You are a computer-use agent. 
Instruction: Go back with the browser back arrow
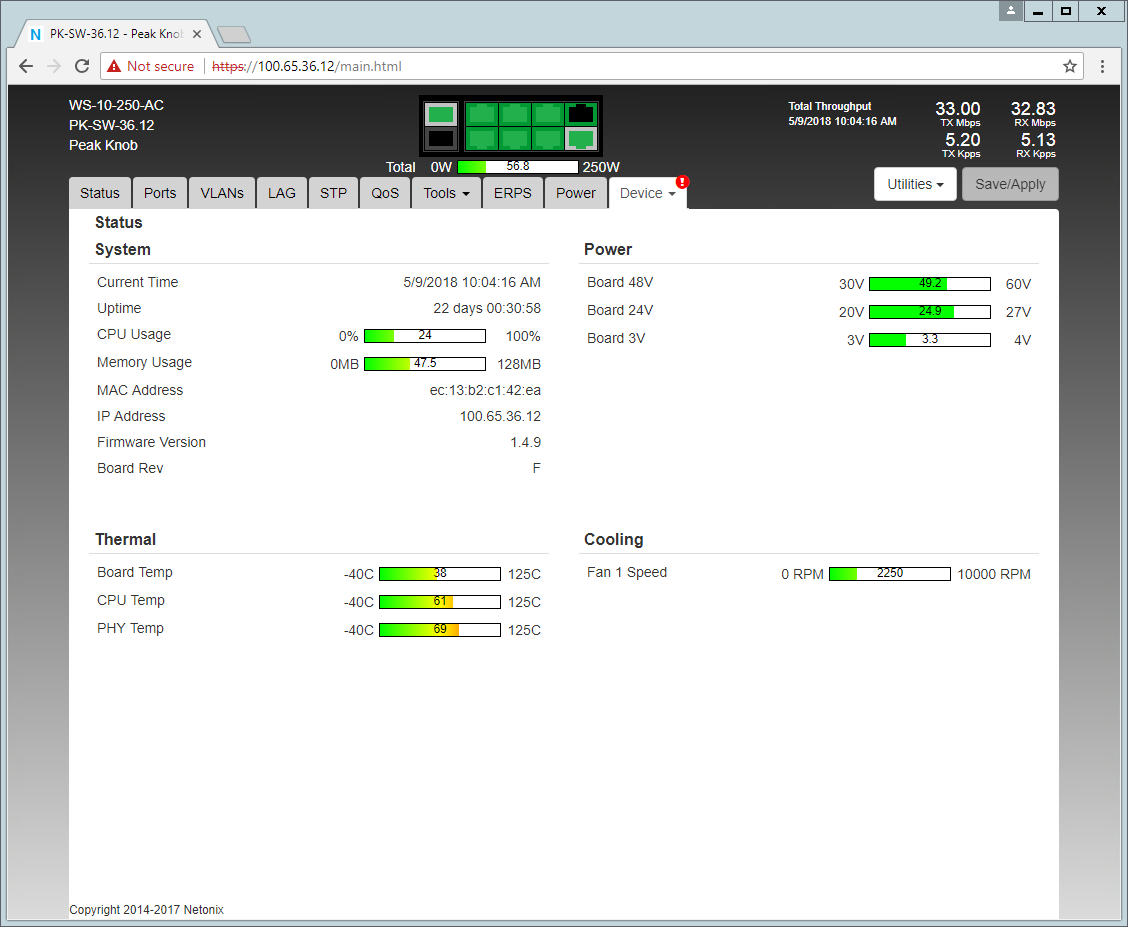[x=26, y=66]
